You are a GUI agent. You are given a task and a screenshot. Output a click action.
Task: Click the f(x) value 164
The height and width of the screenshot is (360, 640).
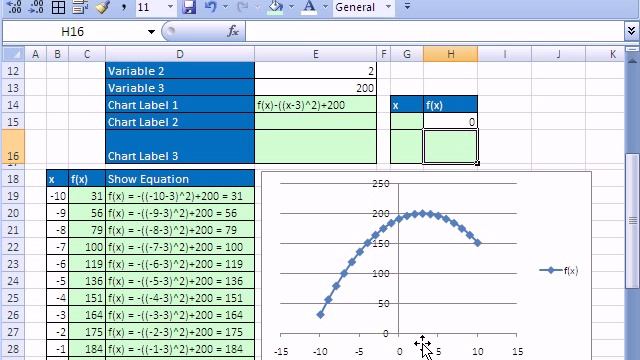coord(87,315)
